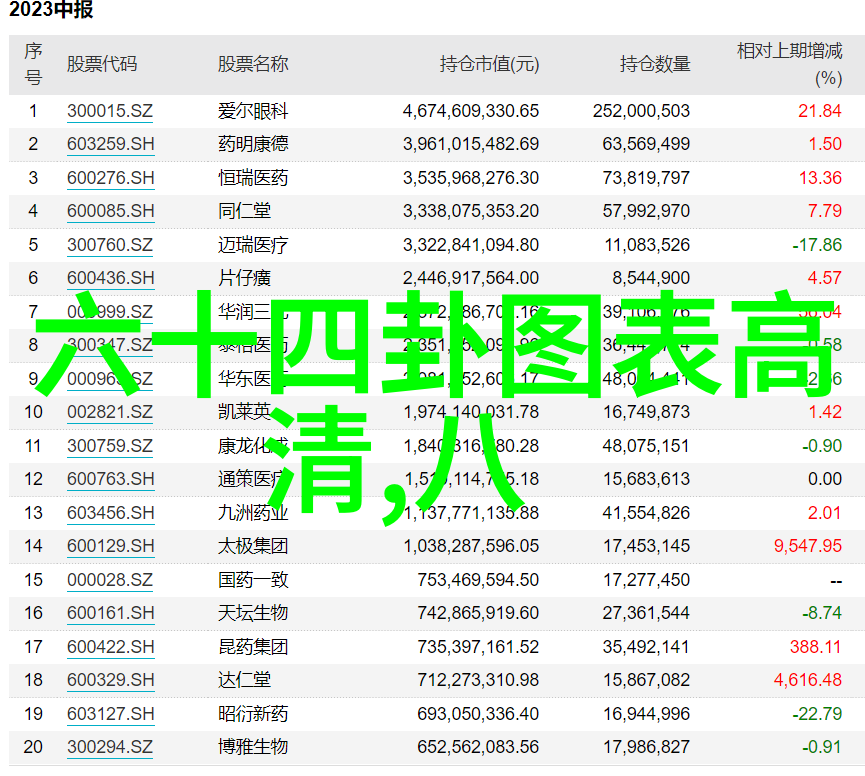Open stock code link 300294.SZ

tap(110, 747)
